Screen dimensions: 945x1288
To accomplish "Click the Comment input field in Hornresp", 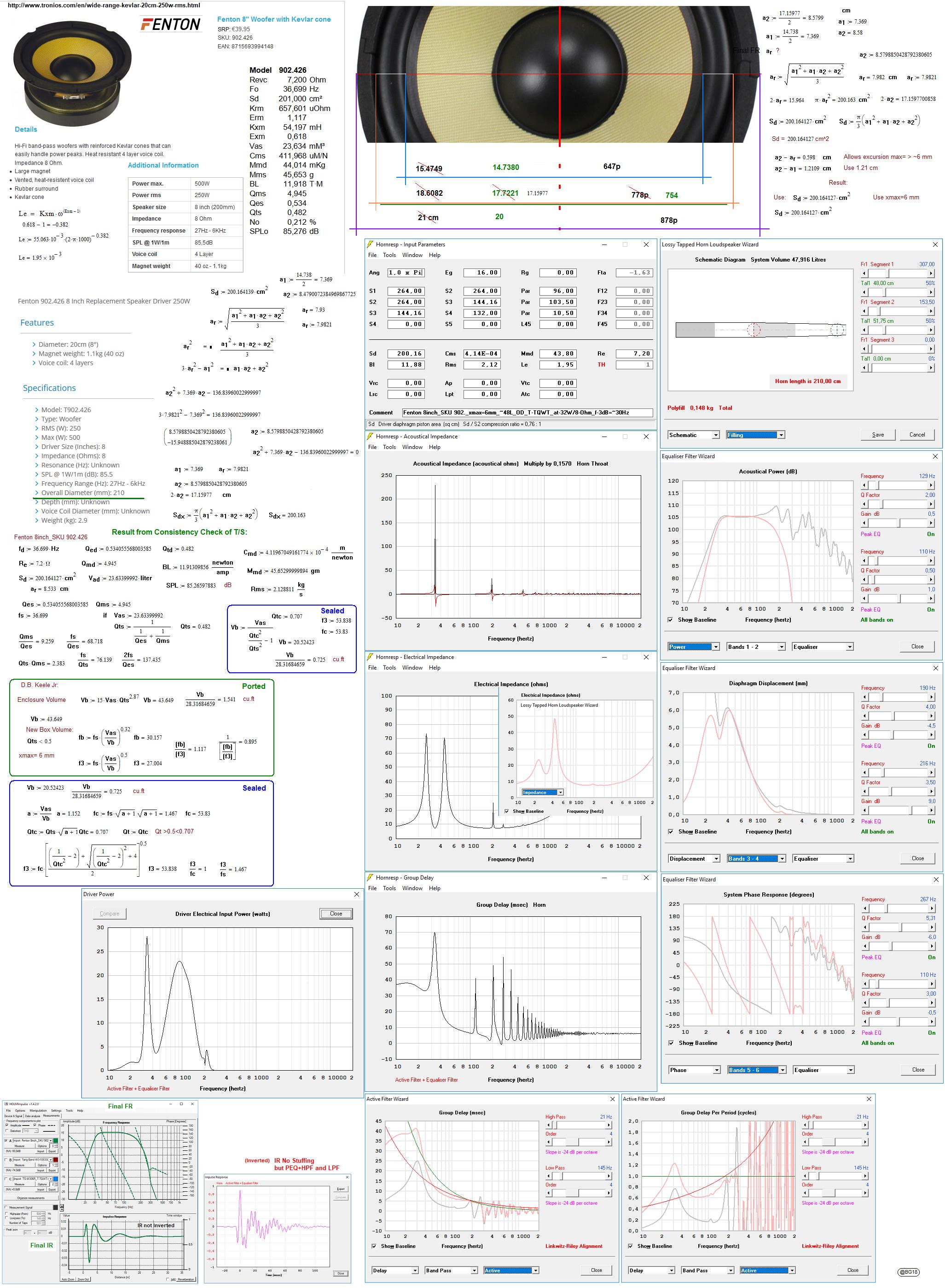I will (527, 412).
